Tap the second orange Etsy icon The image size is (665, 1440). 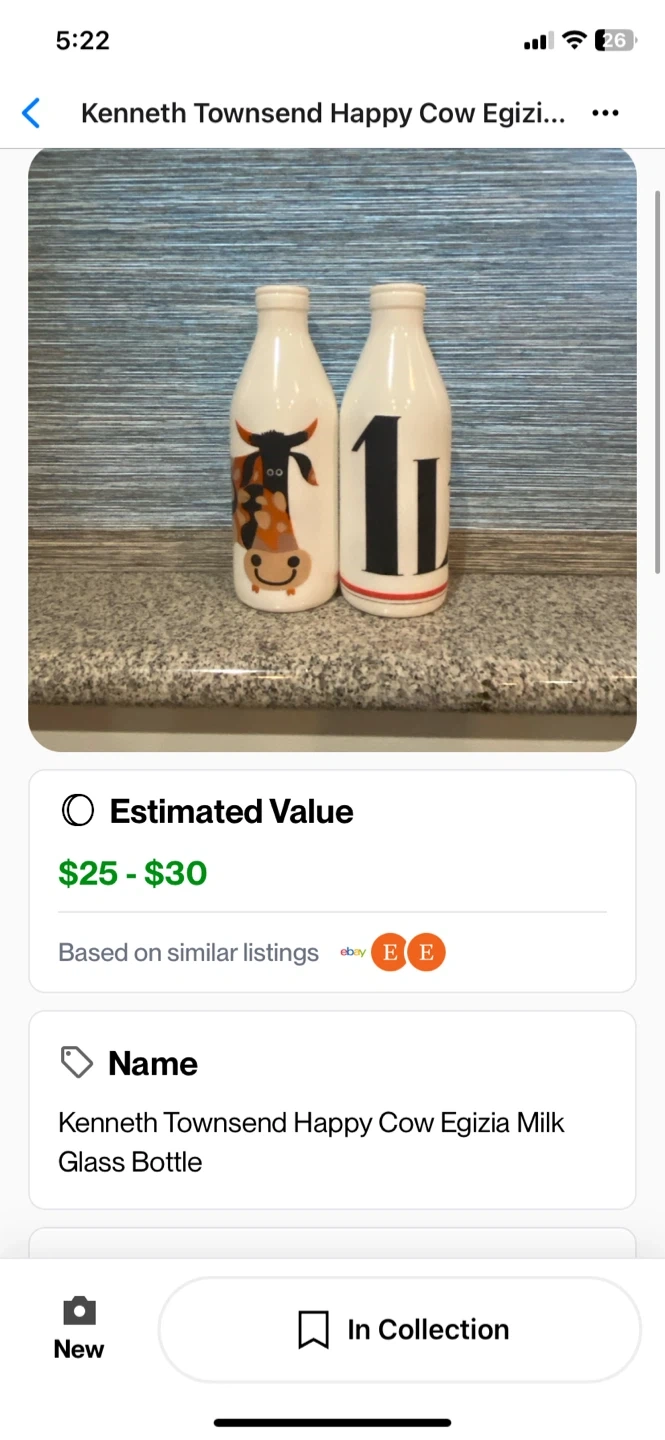pyautogui.click(x=426, y=952)
